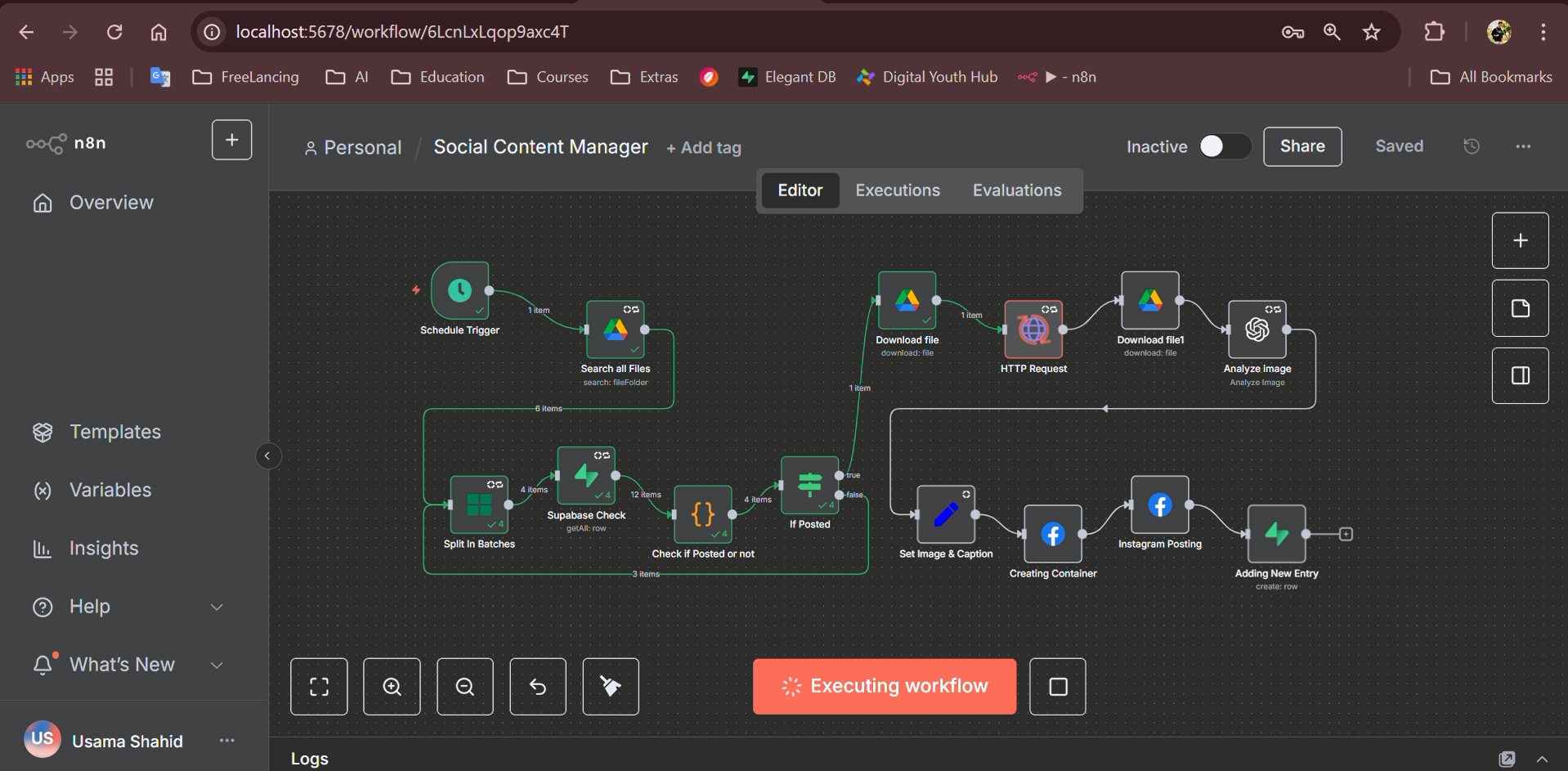This screenshot has width=1568, height=771.
Task: Reload the browser page
Action: (x=114, y=32)
